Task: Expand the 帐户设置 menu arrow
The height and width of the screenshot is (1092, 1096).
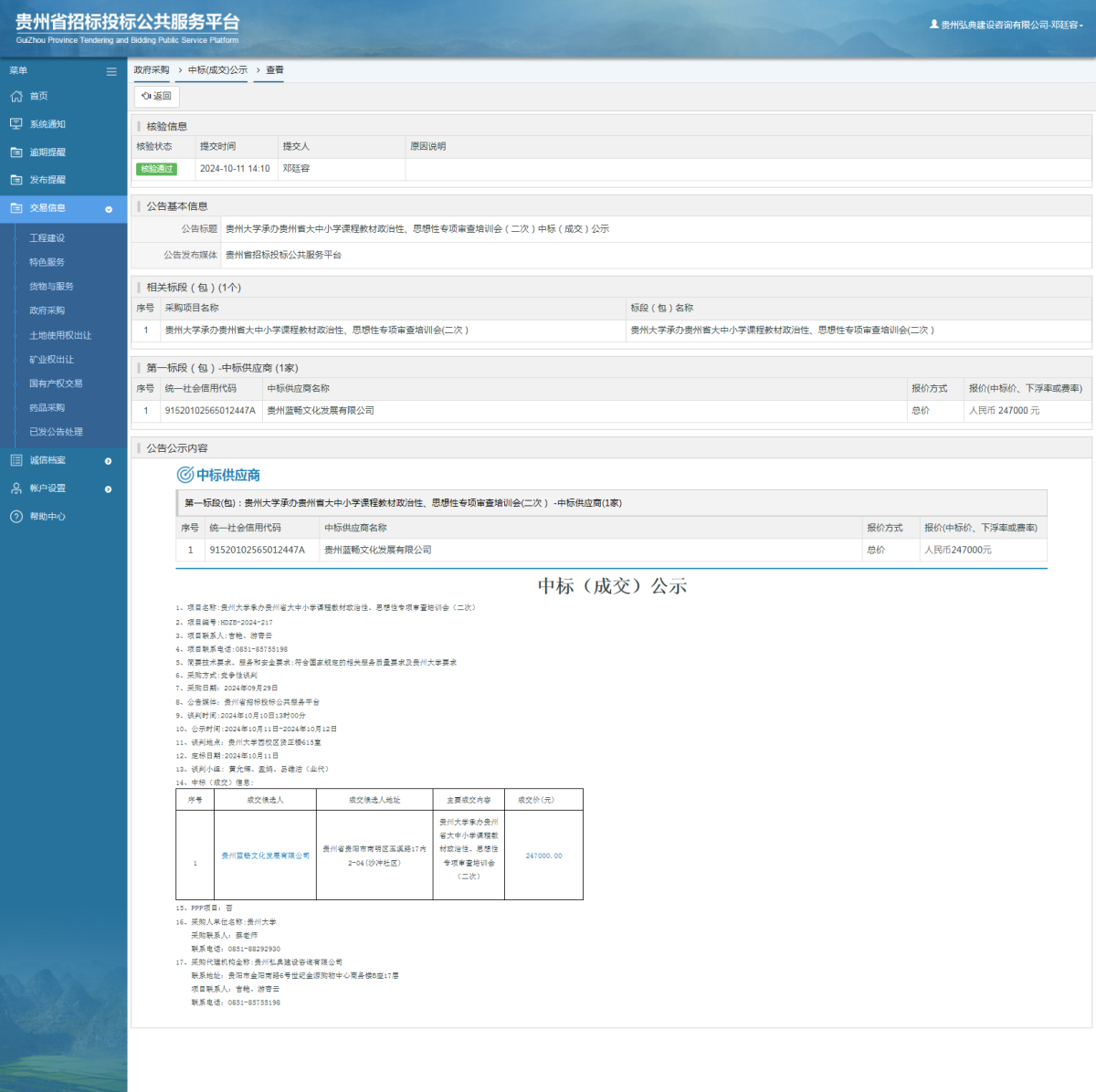Action: pos(109,489)
